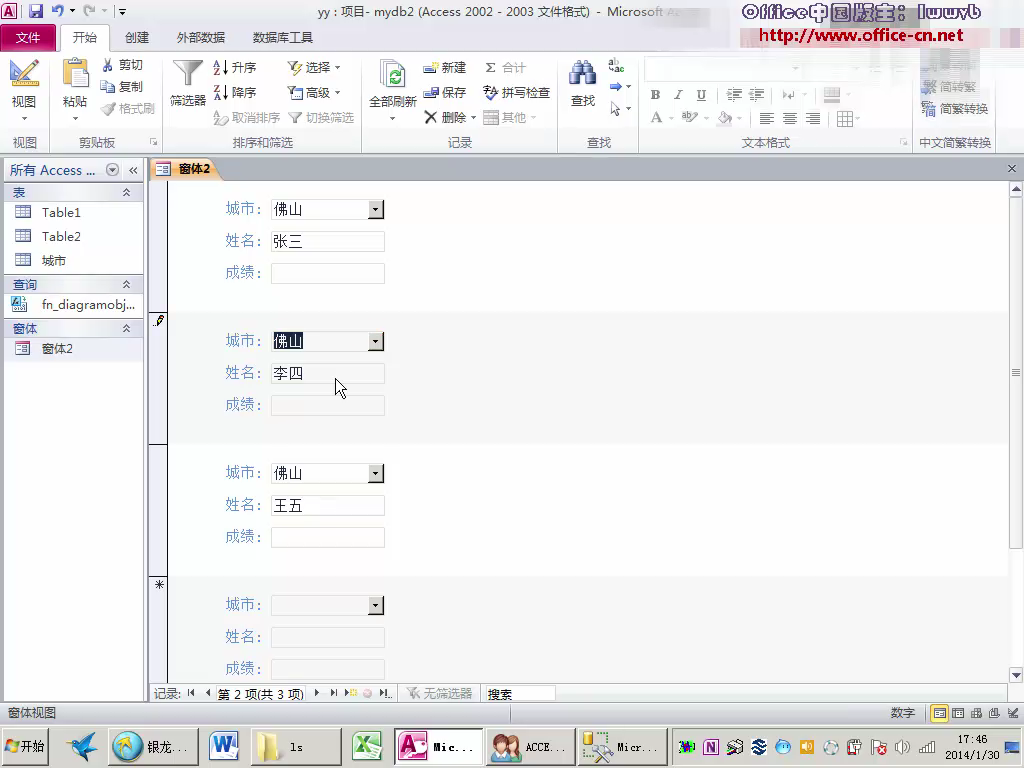
Task: Switch to the 创建 (Create) ribbon tab
Action: 137,38
